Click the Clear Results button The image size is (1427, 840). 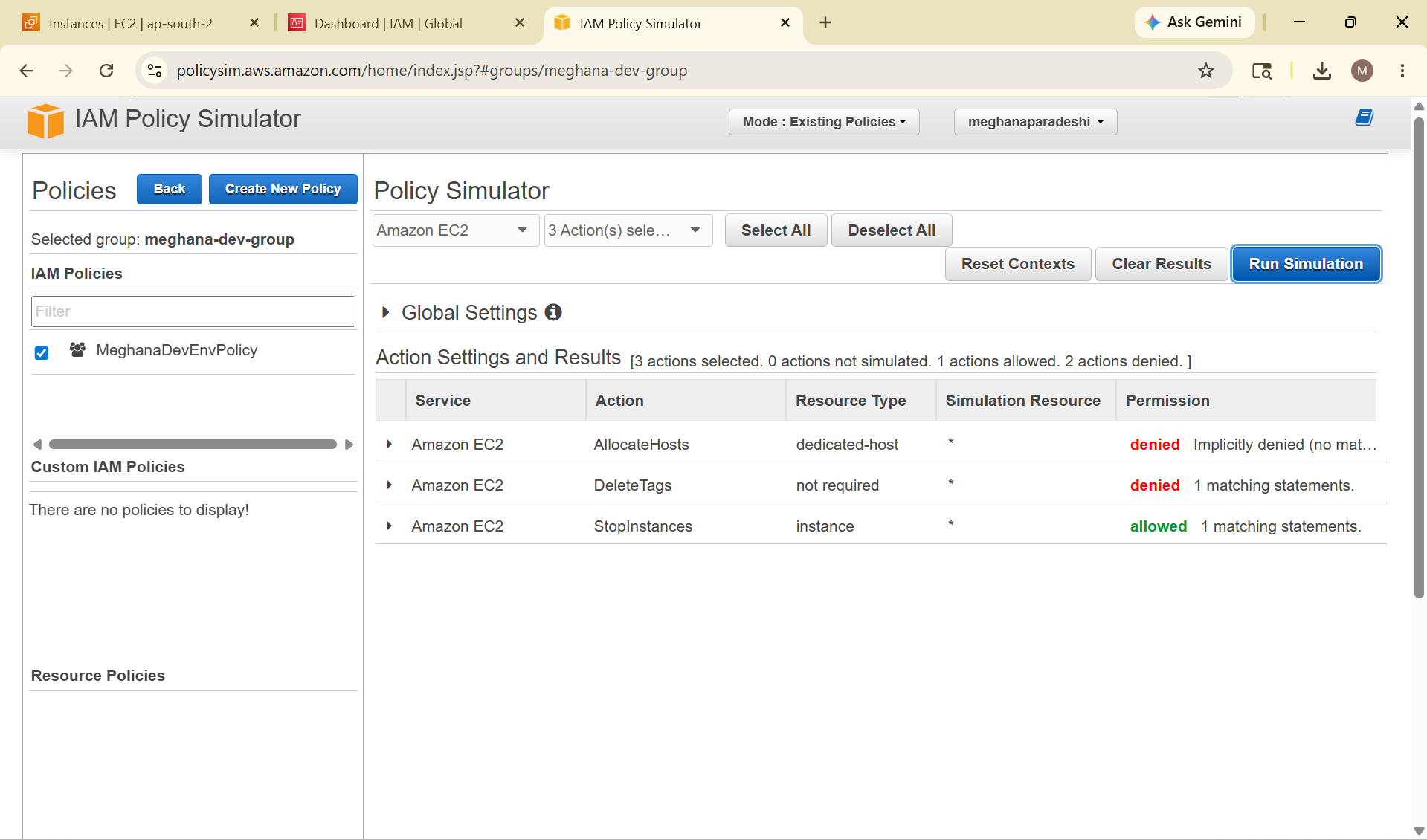[x=1162, y=264]
